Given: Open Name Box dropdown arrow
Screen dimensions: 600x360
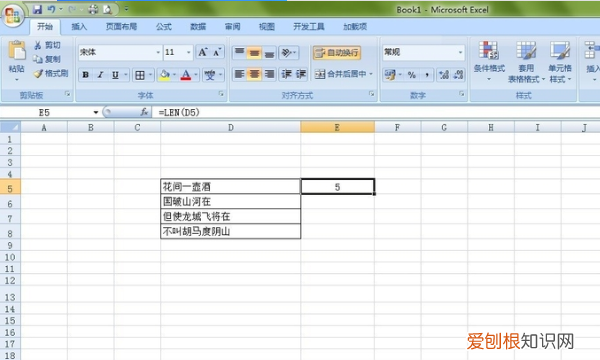Looking at the screenshot, I should [x=96, y=112].
